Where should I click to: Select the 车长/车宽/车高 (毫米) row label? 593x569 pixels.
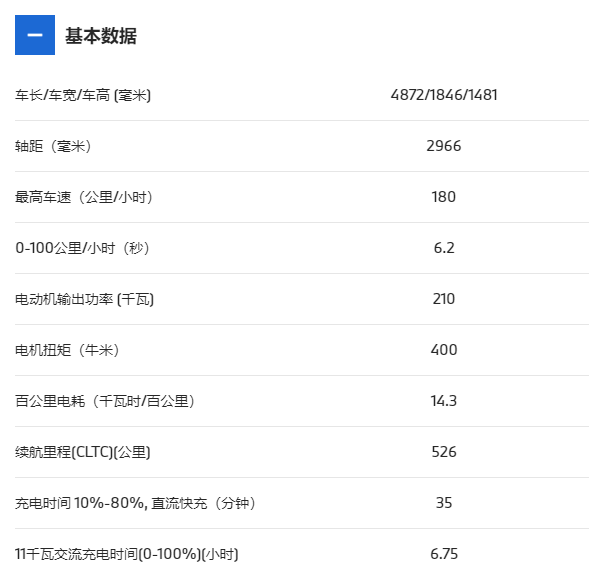pyautogui.click(x=83, y=95)
